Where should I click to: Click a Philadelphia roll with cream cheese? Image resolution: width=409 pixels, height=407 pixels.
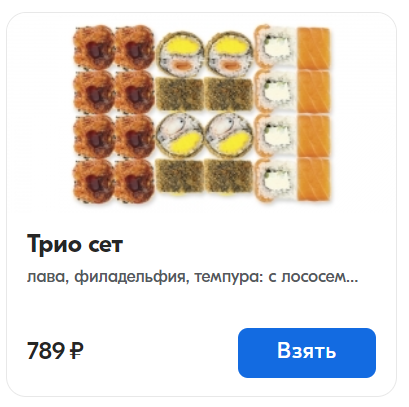click(x=275, y=47)
